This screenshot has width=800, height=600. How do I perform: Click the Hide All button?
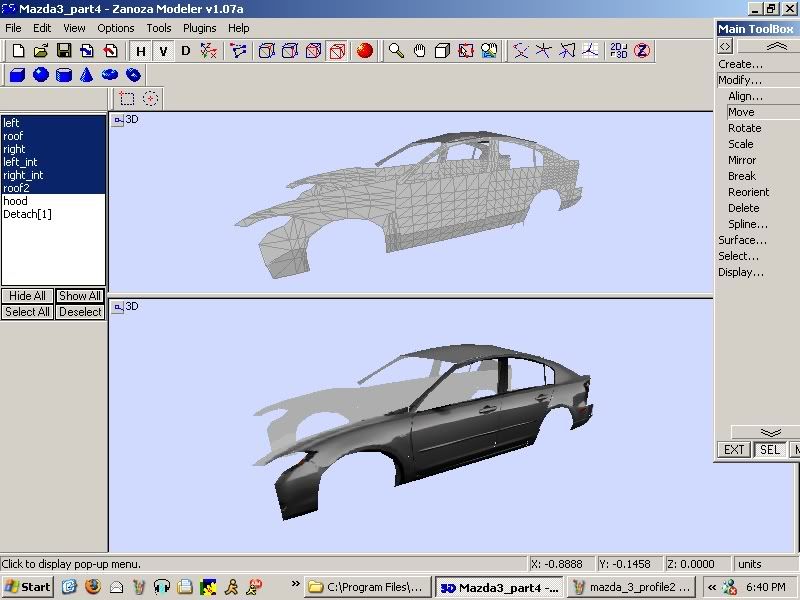pyautogui.click(x=27, y=296)
